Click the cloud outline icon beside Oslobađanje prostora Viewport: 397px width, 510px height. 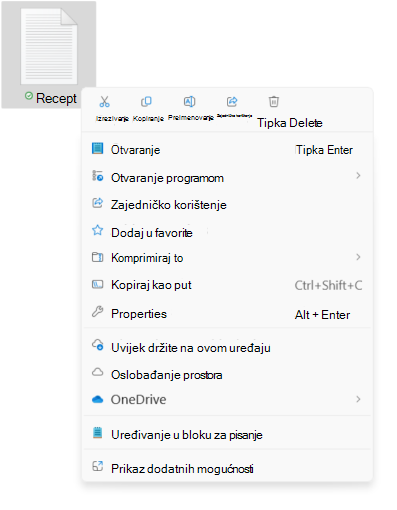tap(97, 372)
